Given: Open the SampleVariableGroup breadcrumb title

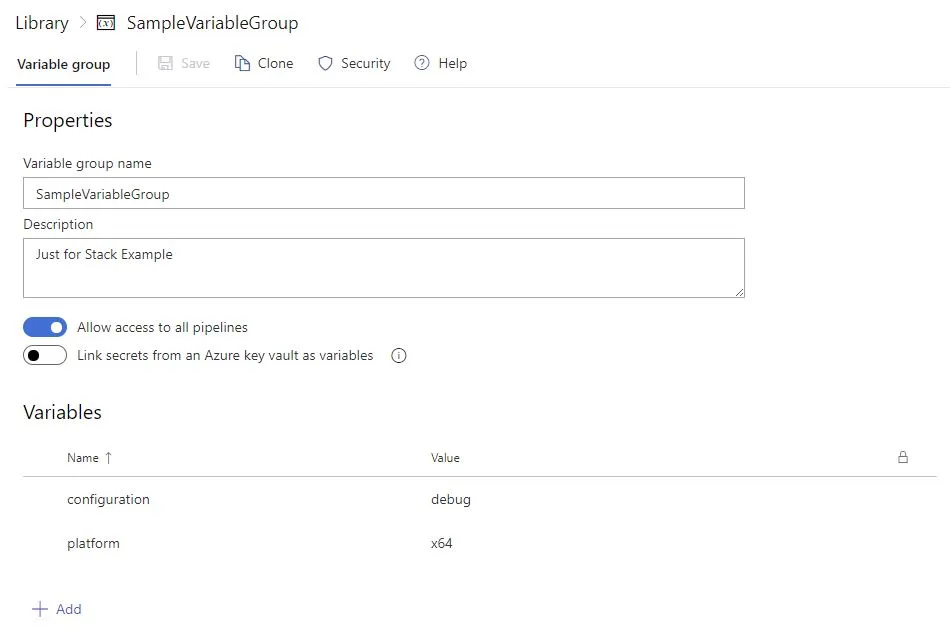Looking at the screenshot, I should point(212,23).
